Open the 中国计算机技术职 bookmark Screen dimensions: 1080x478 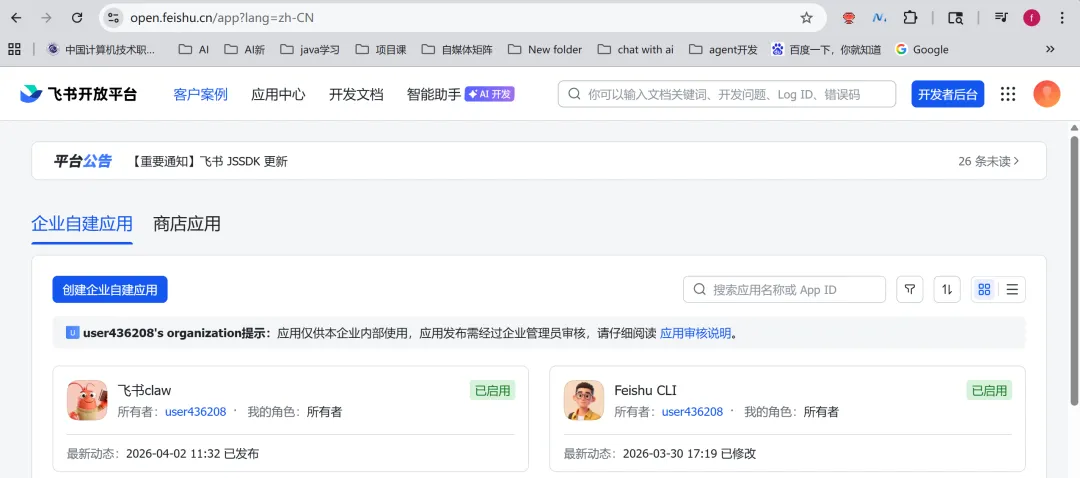click(101, 49)
